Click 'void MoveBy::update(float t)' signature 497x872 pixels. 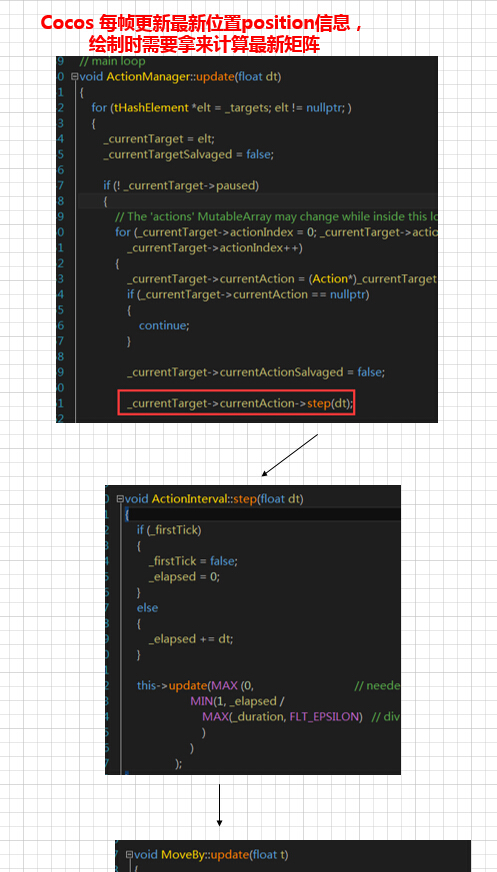211,854
